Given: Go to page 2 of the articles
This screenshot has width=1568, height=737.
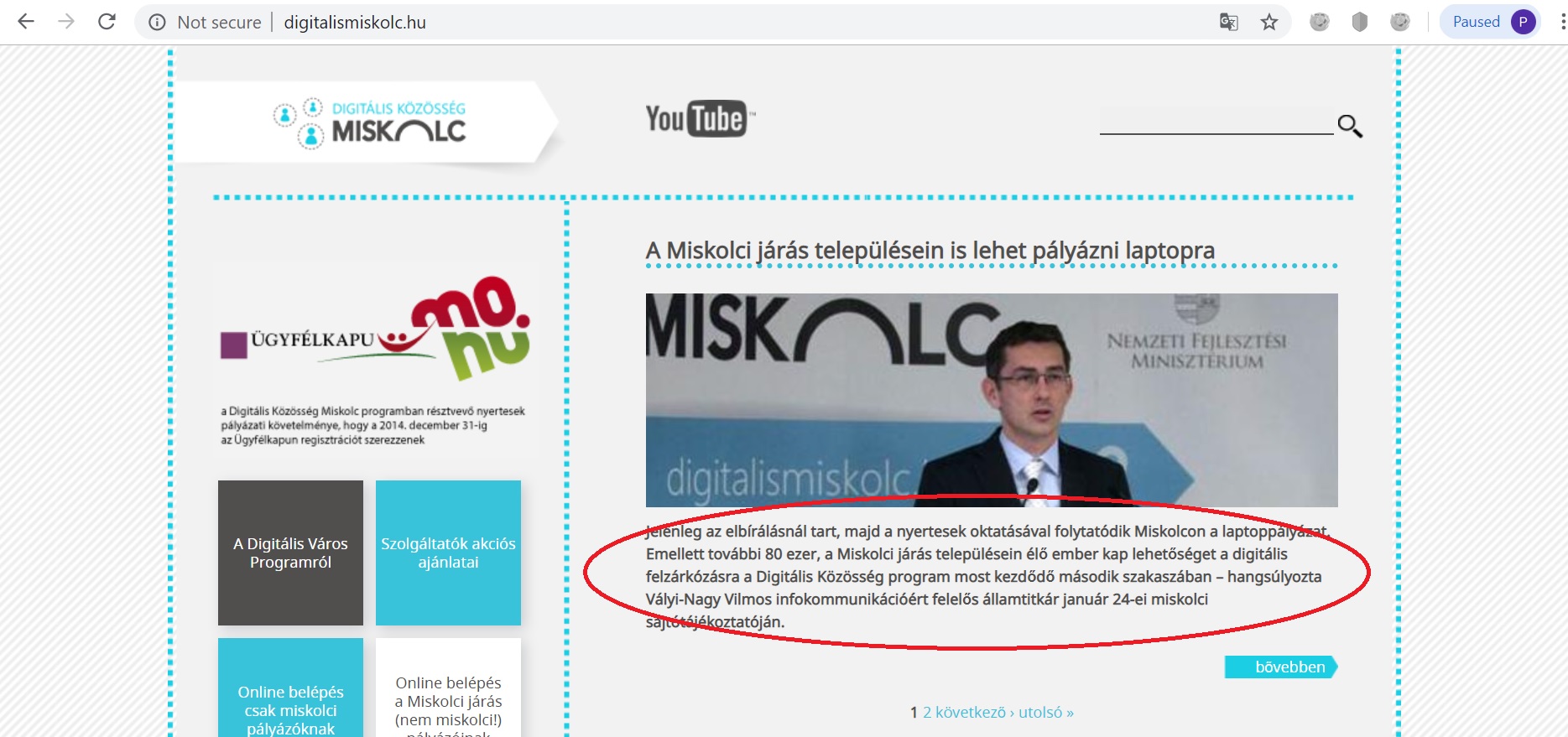Looking at the screenshot, I should pyautogui.click(x=927, y=713).
